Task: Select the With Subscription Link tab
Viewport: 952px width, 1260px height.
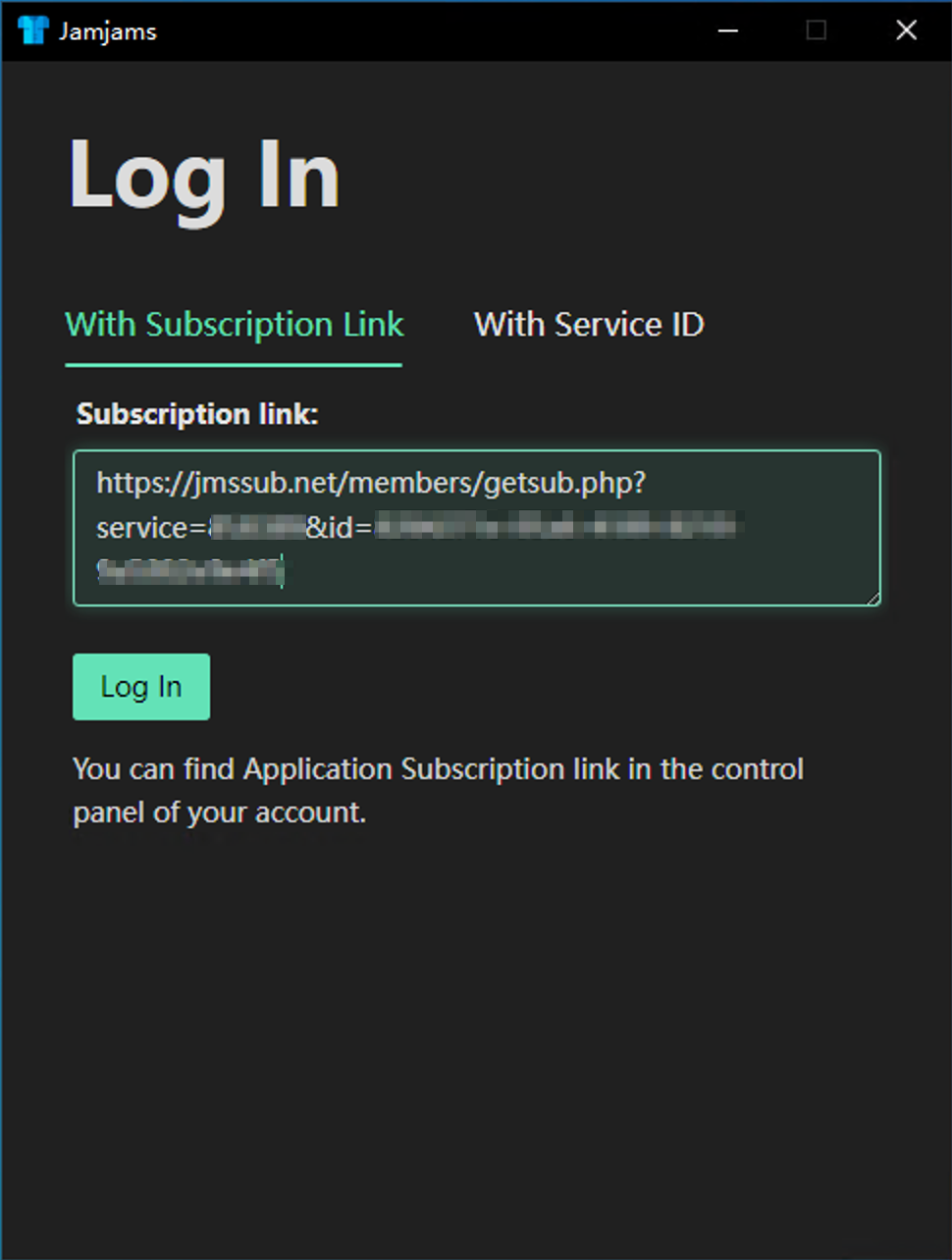Action: point(234,325)
